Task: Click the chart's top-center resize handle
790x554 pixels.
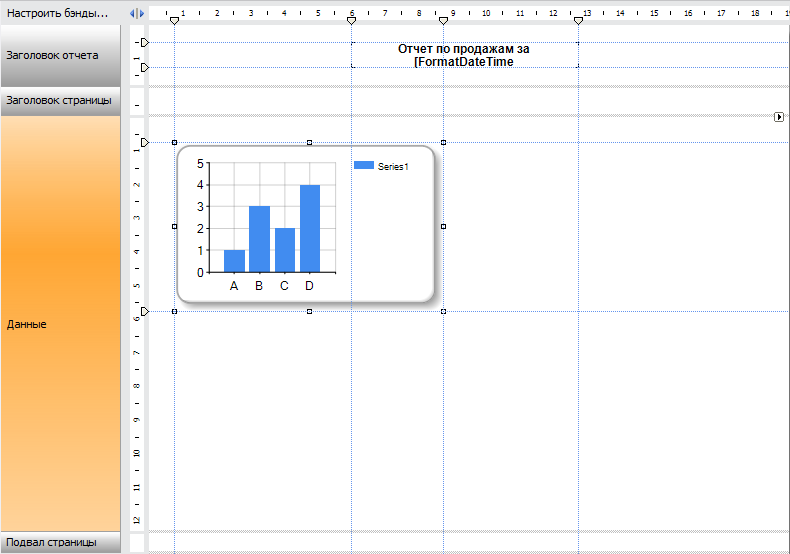Action: pyautogui.click(x=309, y=143)
